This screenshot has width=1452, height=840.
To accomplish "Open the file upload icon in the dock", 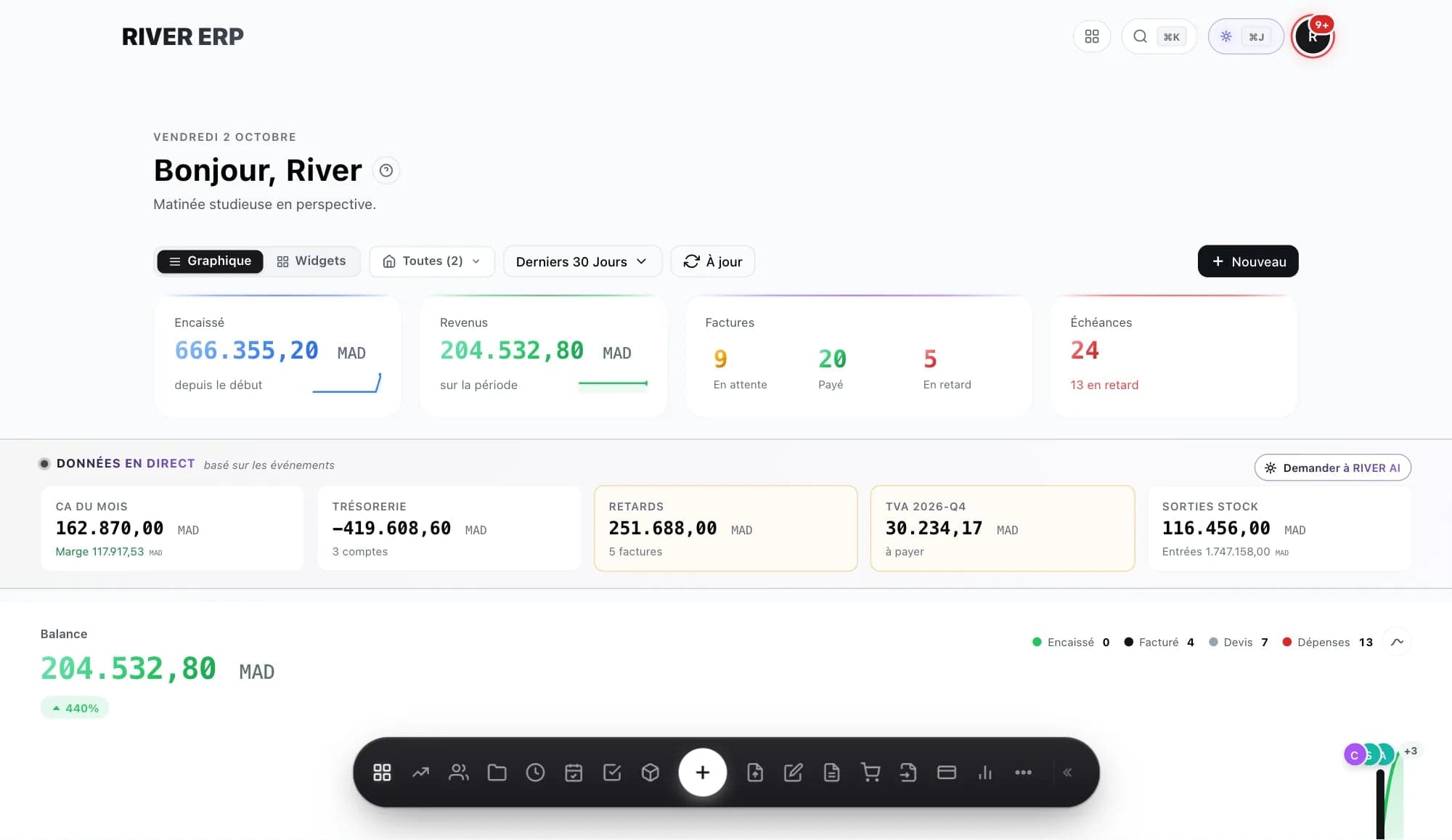I will (x=755, y=772).
